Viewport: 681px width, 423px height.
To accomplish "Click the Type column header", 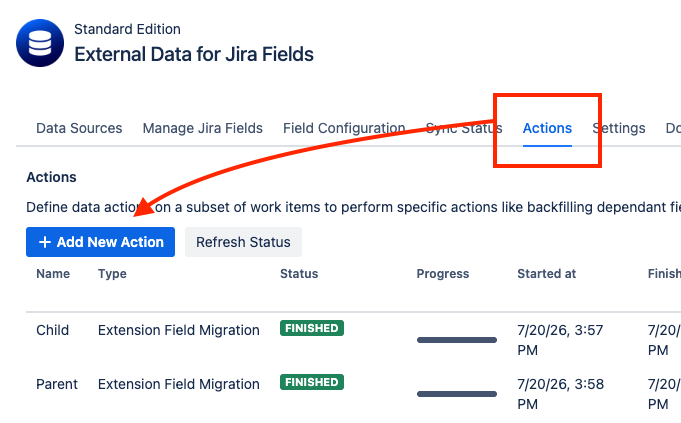I will pos(112,274).
